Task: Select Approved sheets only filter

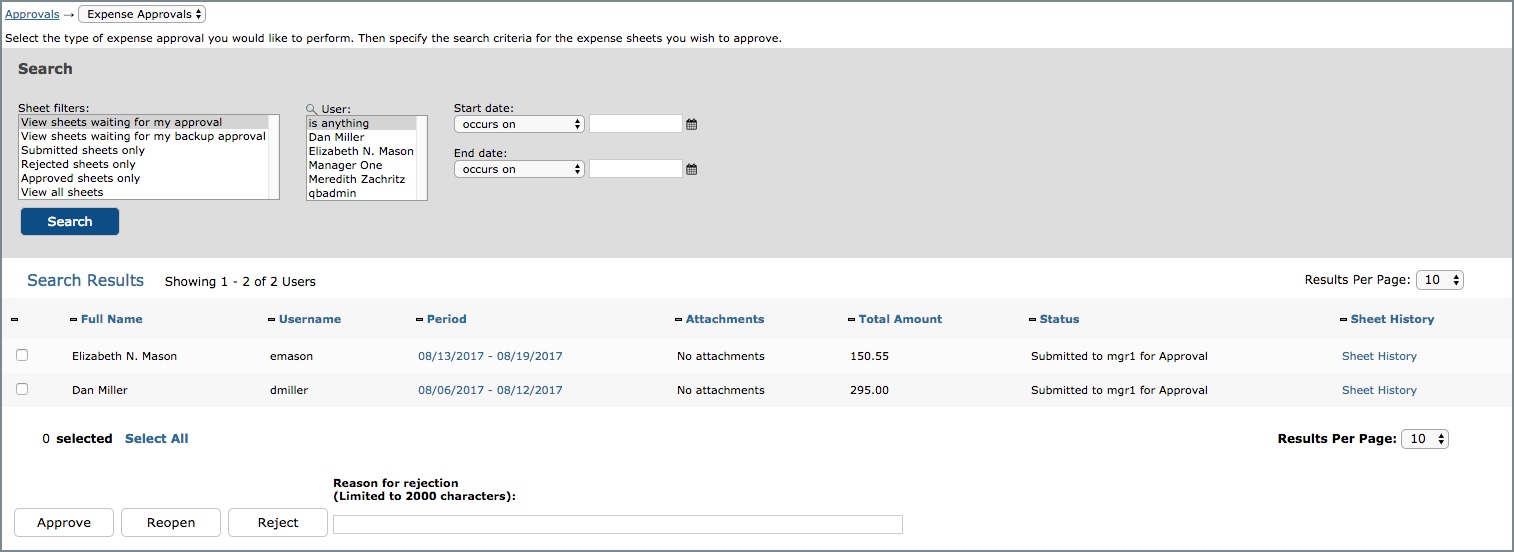Action: (x=144, y=178)
